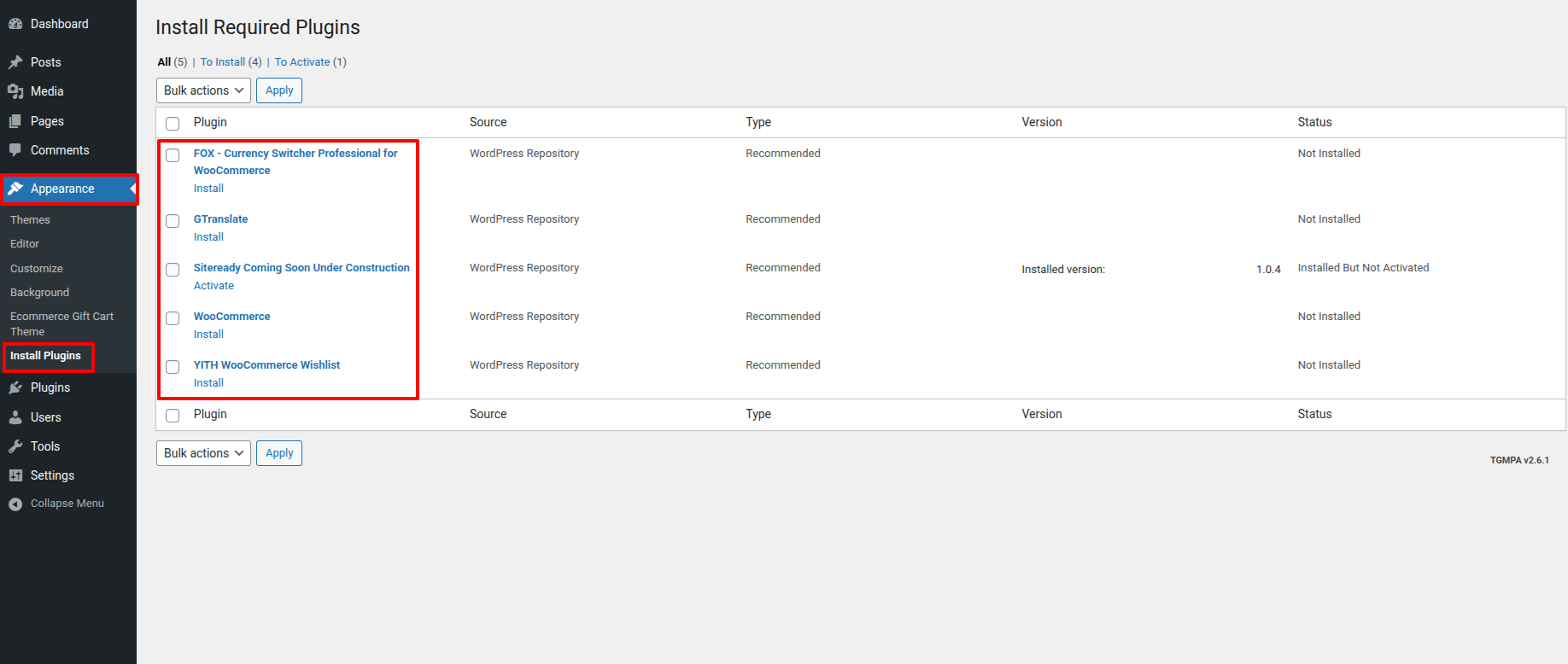Open the bottom Bulk actions dropdown
Image resolution: width=1568 pixels, height=664 pixels.
tap(203, 453)
